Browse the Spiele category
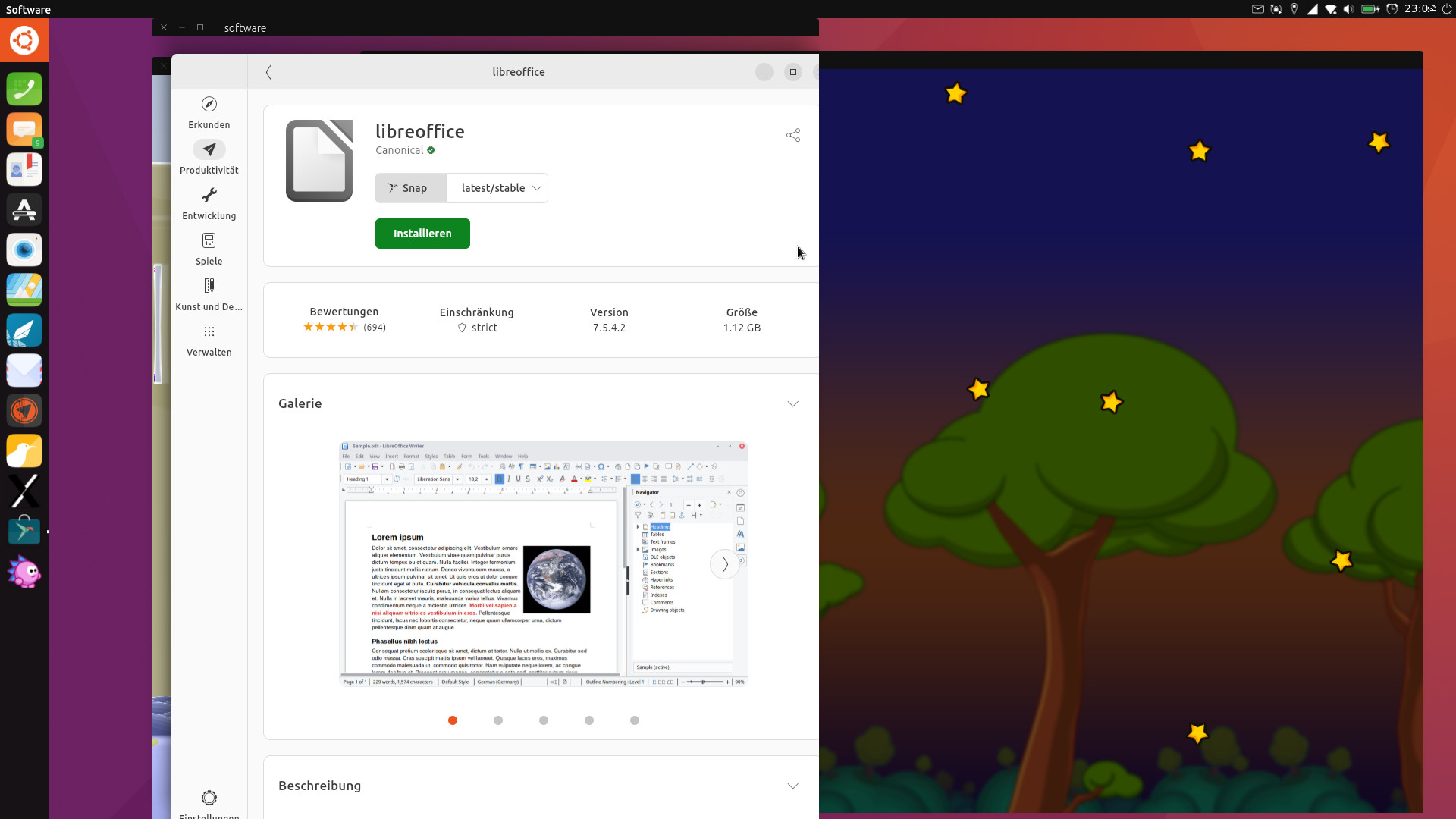Image resolution: width=1456 pixels, height=819 pixels. pos(209,249)
